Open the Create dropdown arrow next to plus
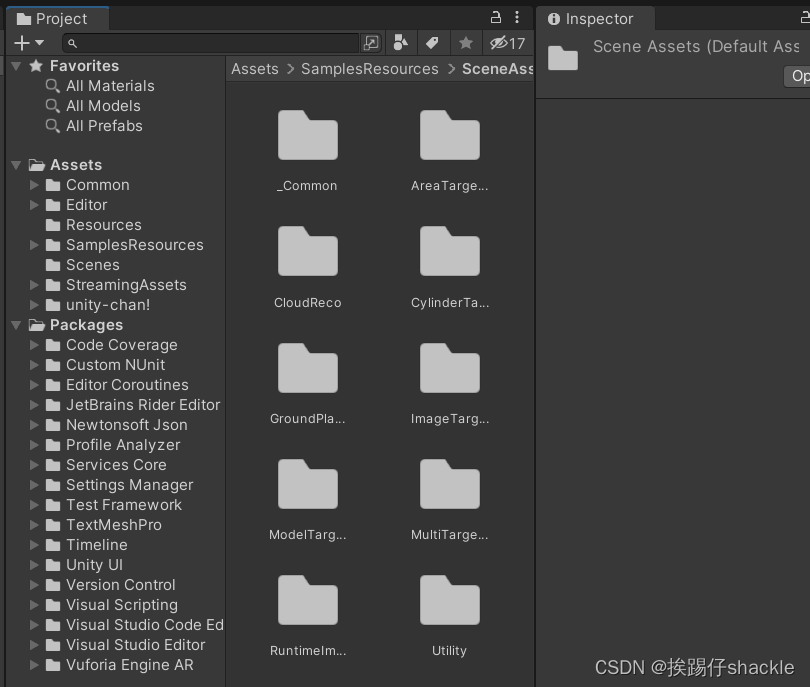 (x=40, y=43)
